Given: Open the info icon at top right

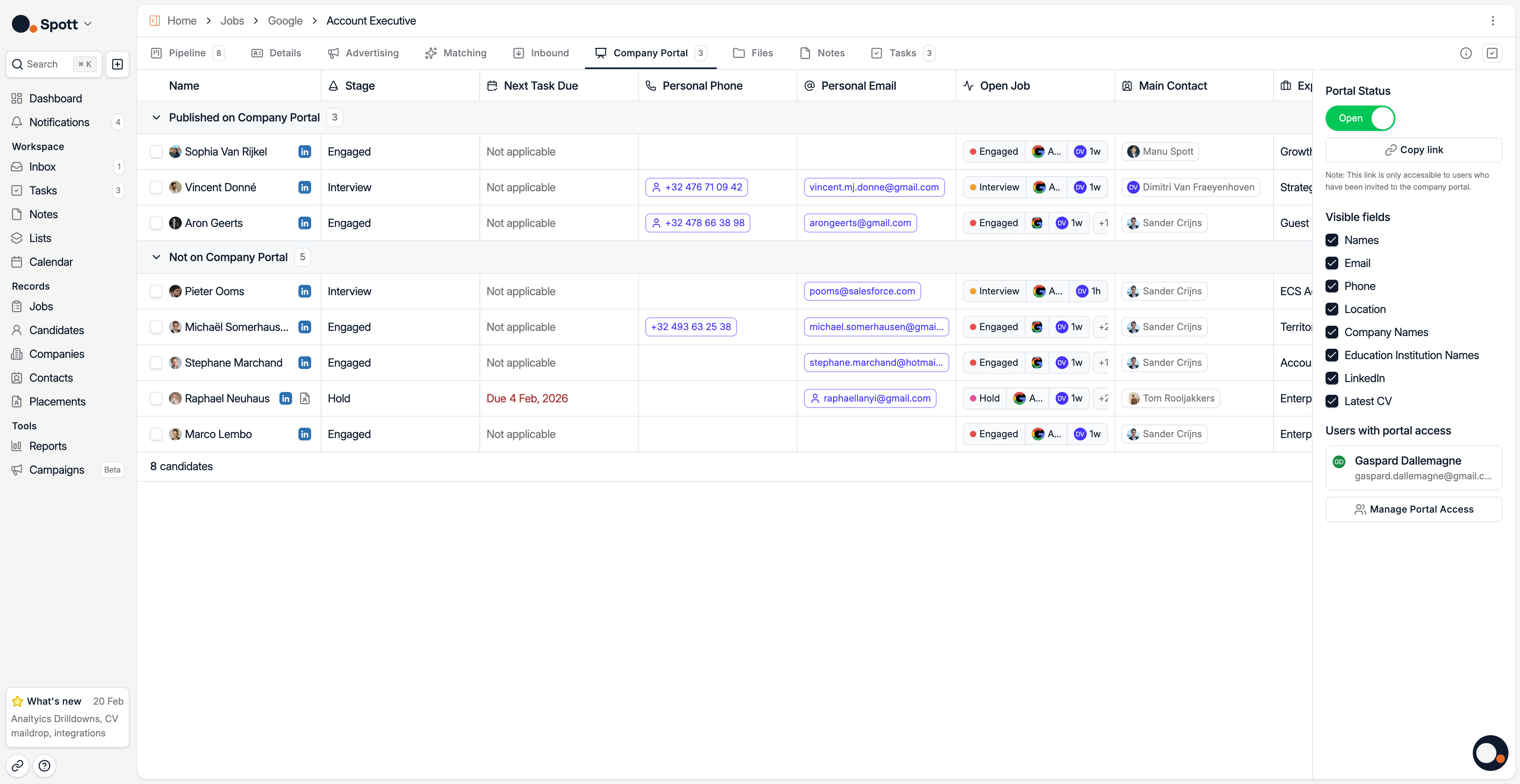Looking at the screenshot, I should (x=1466, y=53).
